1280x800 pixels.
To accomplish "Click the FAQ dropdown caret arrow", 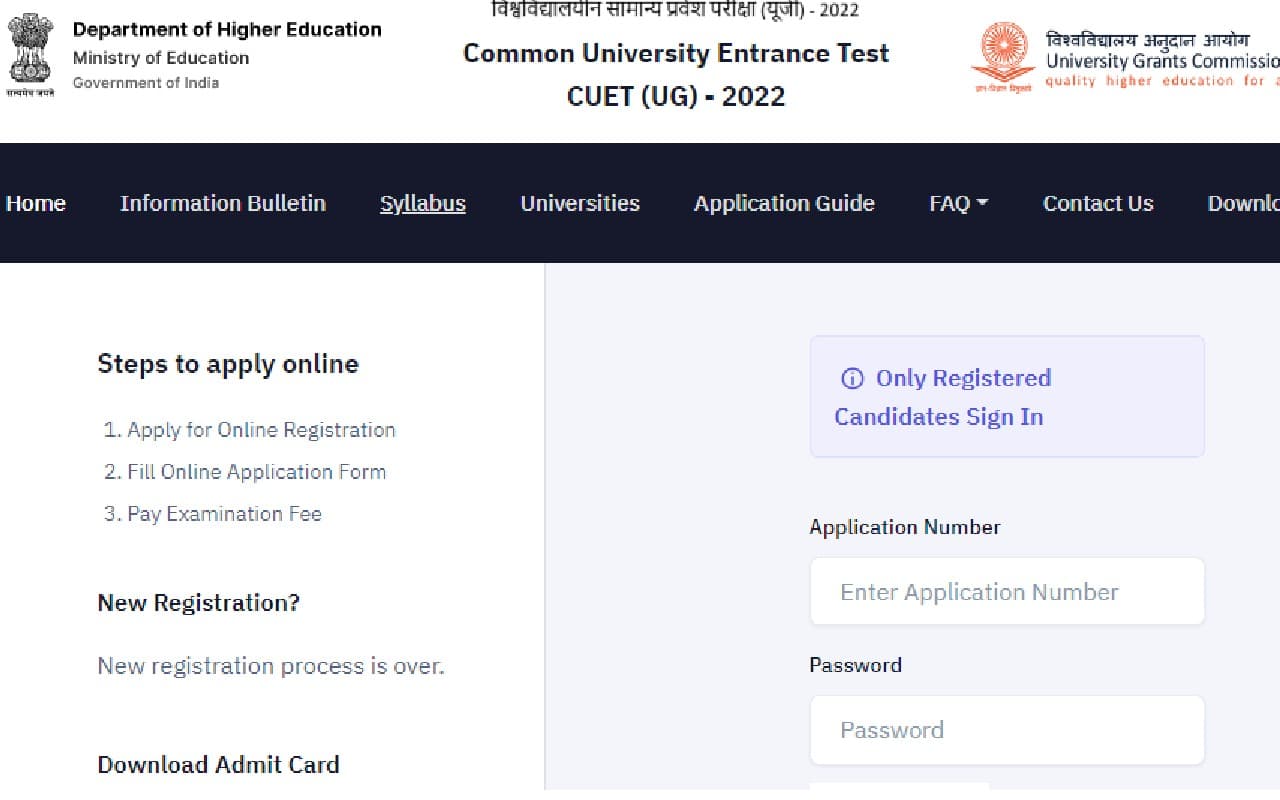I will coord(984,203).
